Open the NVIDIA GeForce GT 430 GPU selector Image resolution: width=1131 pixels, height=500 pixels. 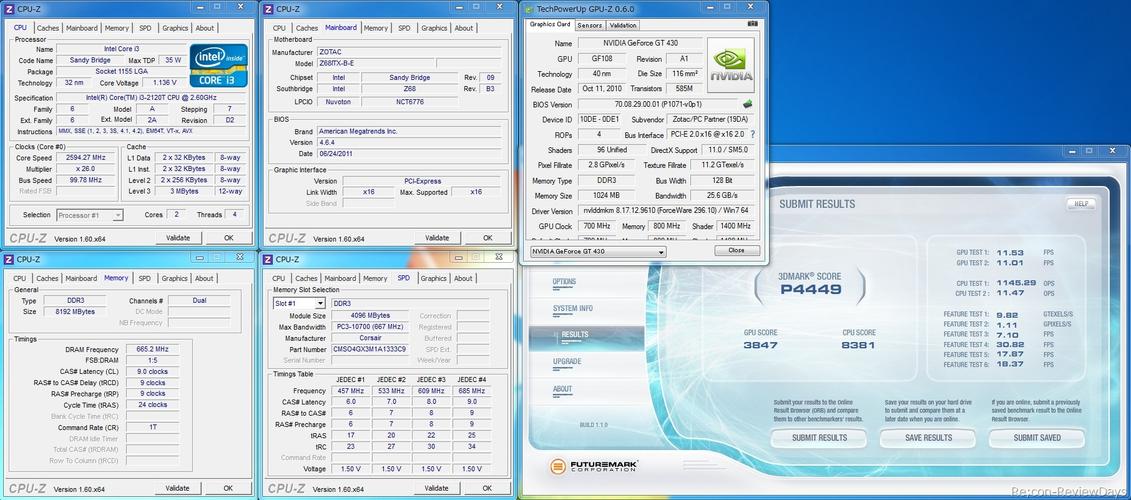pos(597,251)
